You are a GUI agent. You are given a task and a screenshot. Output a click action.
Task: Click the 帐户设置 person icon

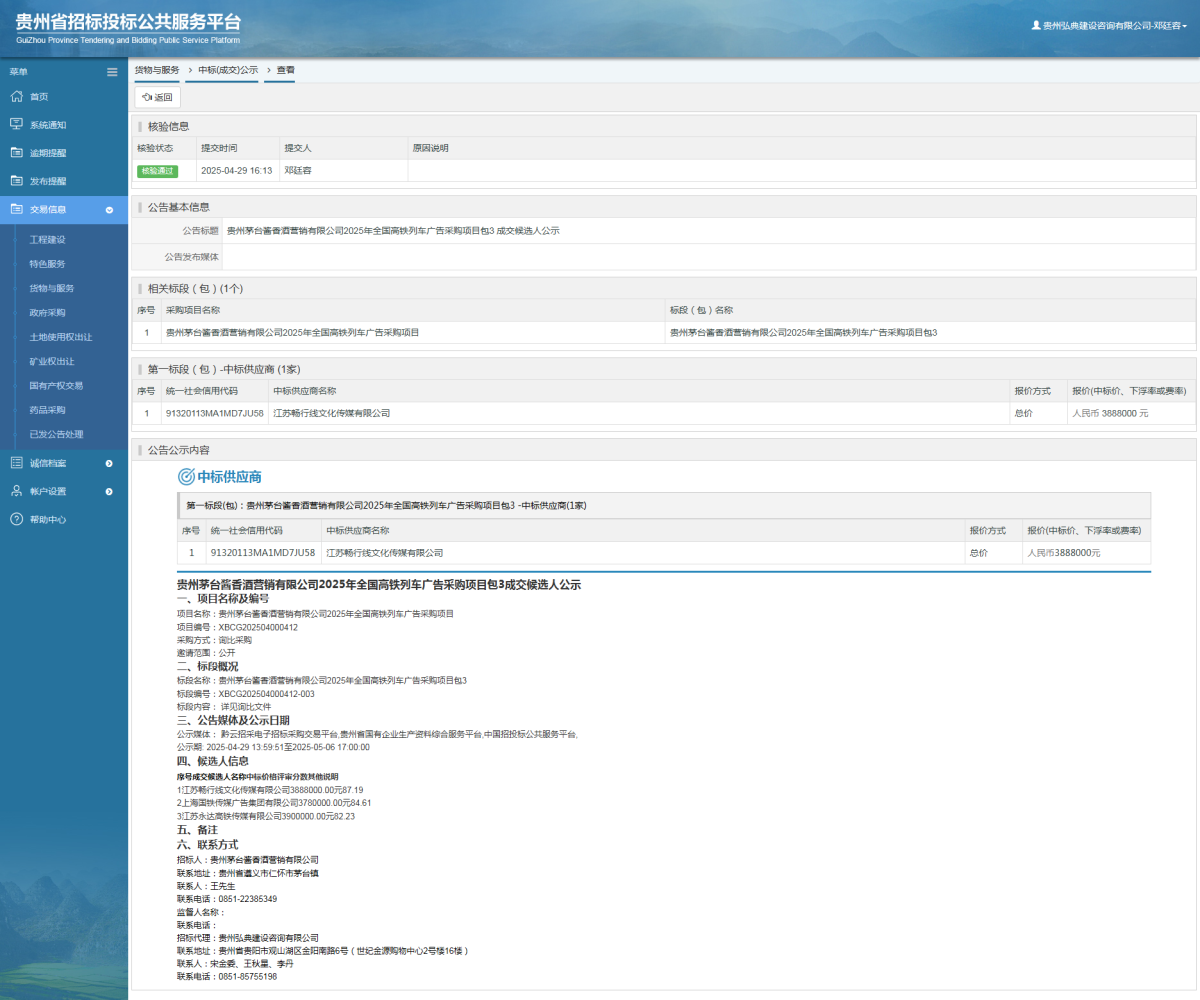click(x=16, y=491)
